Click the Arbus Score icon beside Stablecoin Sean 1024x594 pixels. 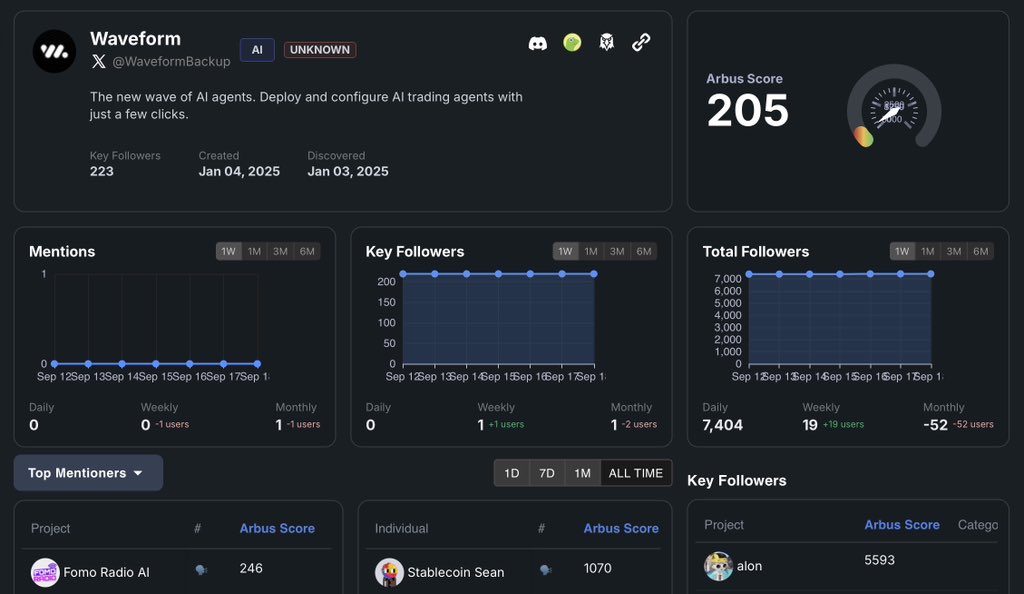click(x=545, y=568)
